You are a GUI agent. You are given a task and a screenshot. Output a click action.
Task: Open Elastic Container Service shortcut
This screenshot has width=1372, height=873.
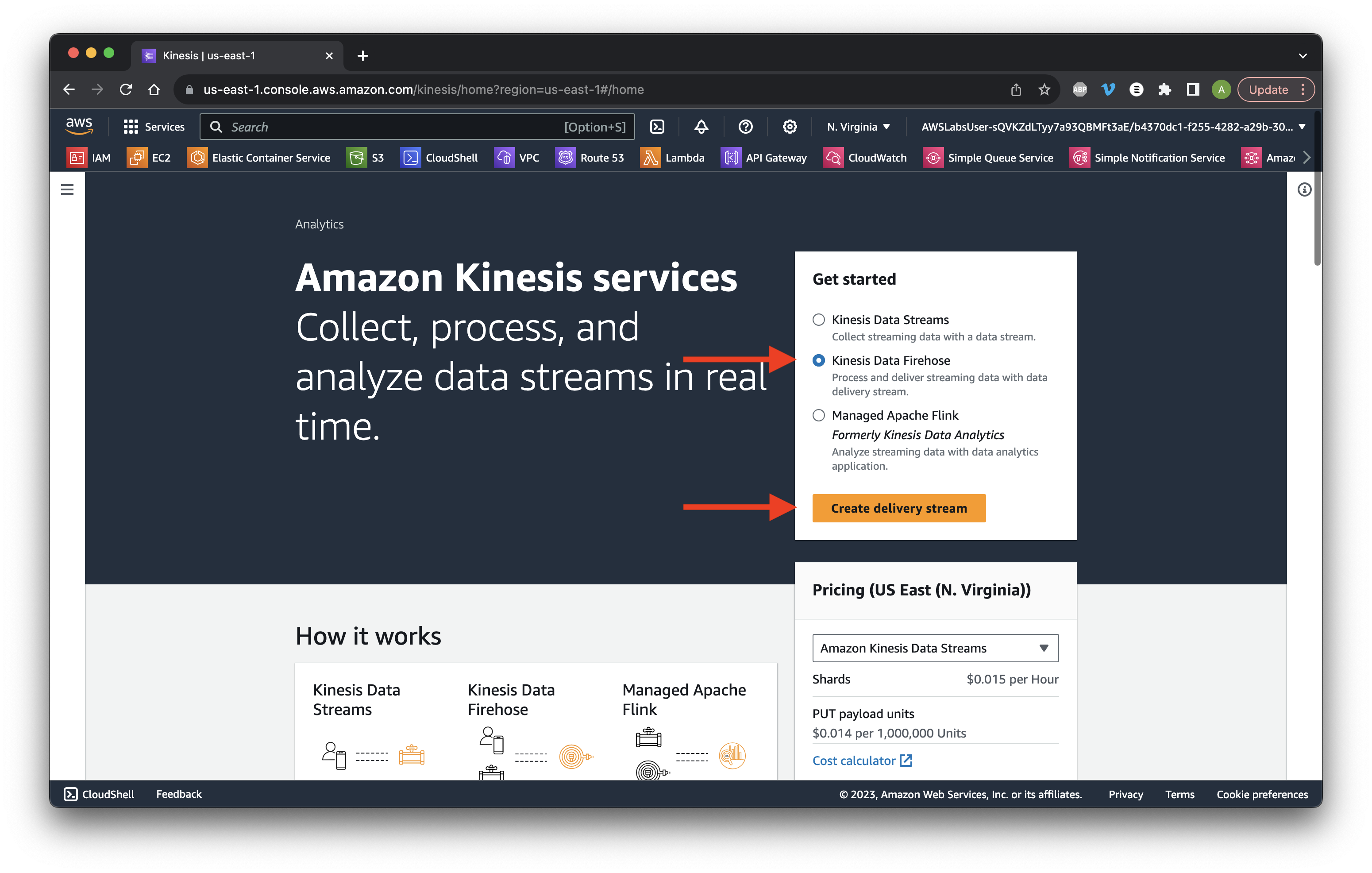(x=258, y=158)
